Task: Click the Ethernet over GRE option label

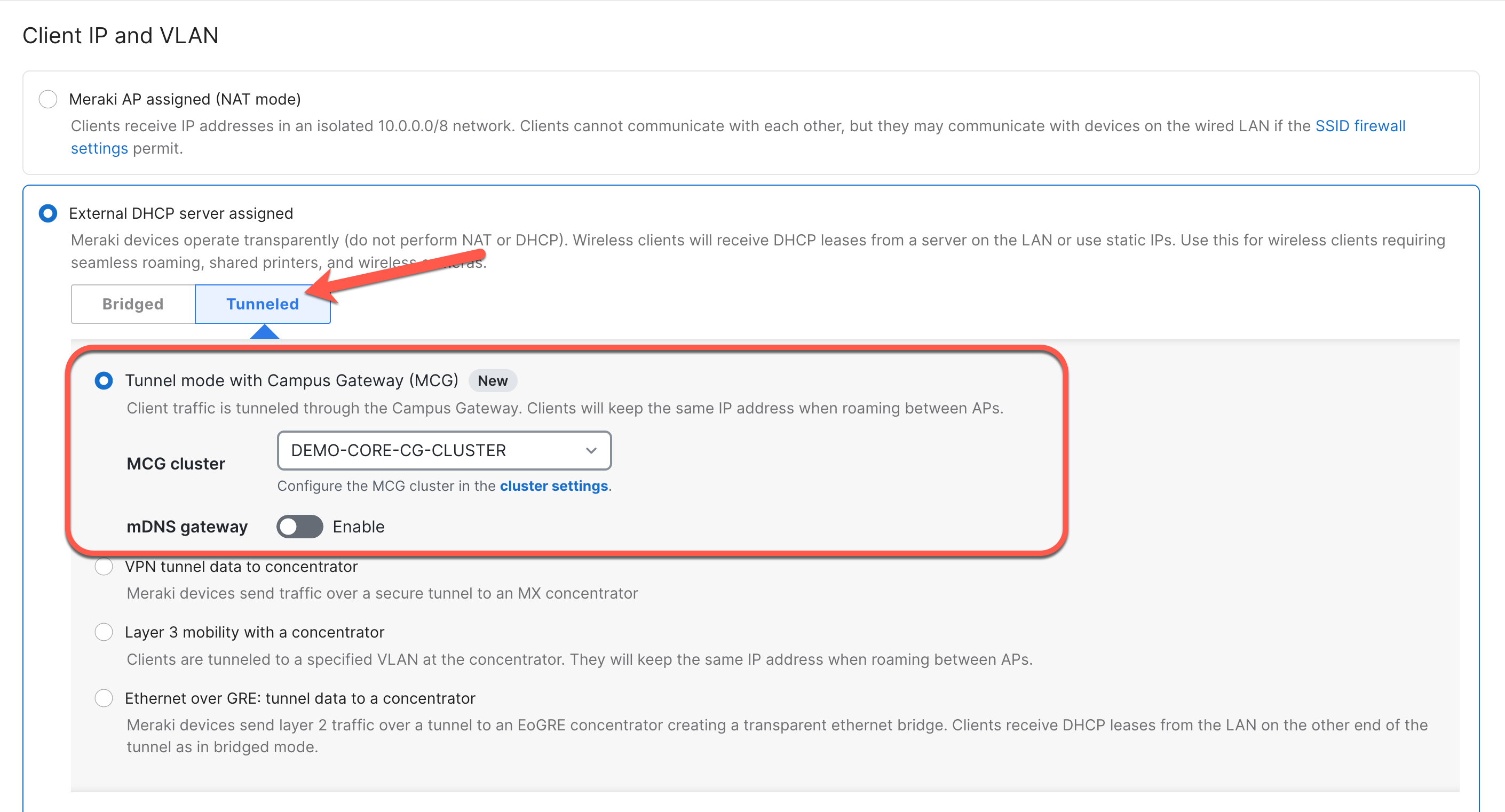Action: click(300, 698)
